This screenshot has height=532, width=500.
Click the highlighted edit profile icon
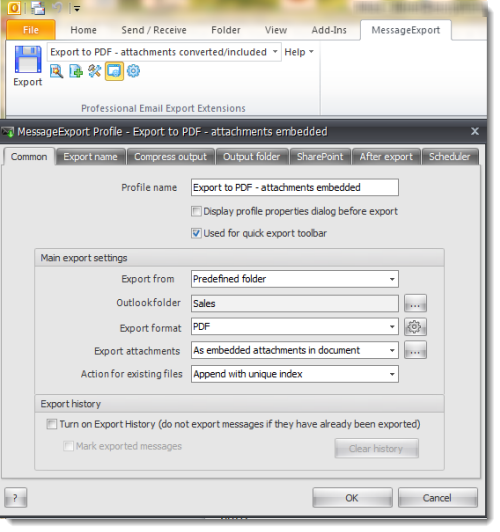pyautogui.click(x=114, y=71)
